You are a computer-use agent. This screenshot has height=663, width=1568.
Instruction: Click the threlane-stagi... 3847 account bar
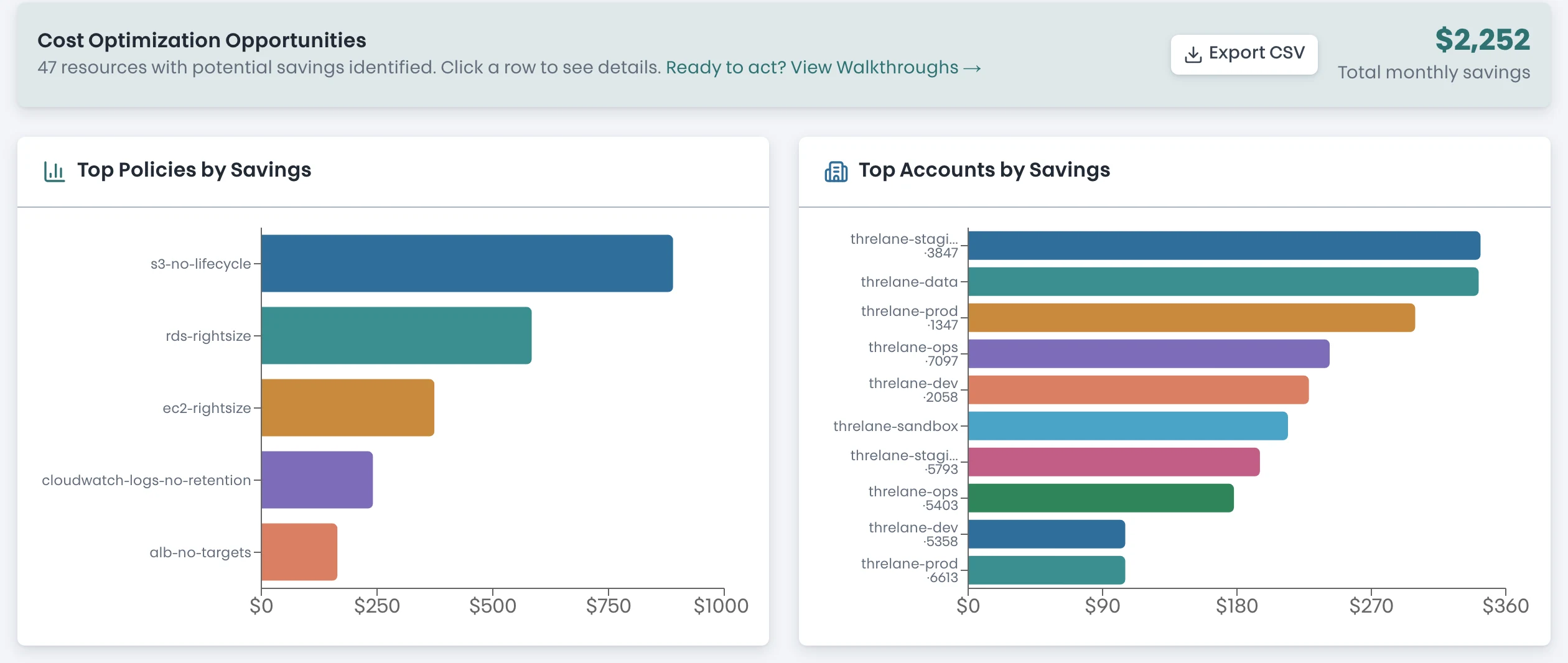pyautogui.click(x=1224, y=246)
